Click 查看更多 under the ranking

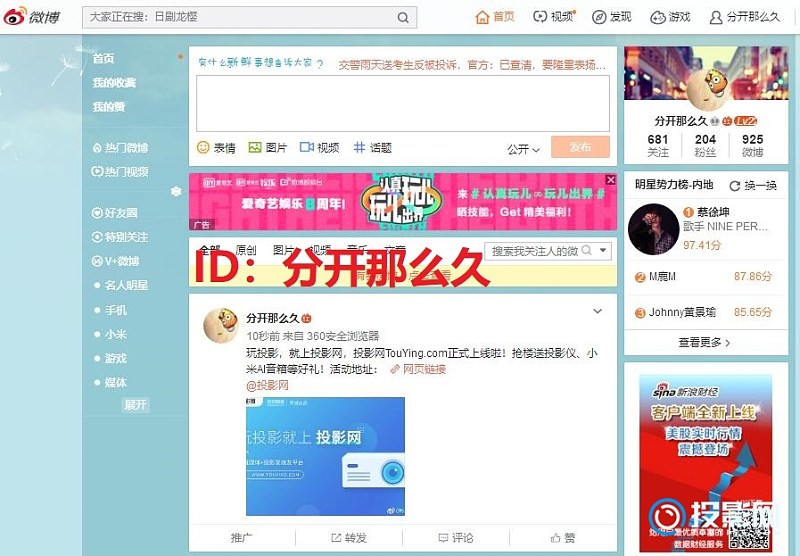click(704, 342)
